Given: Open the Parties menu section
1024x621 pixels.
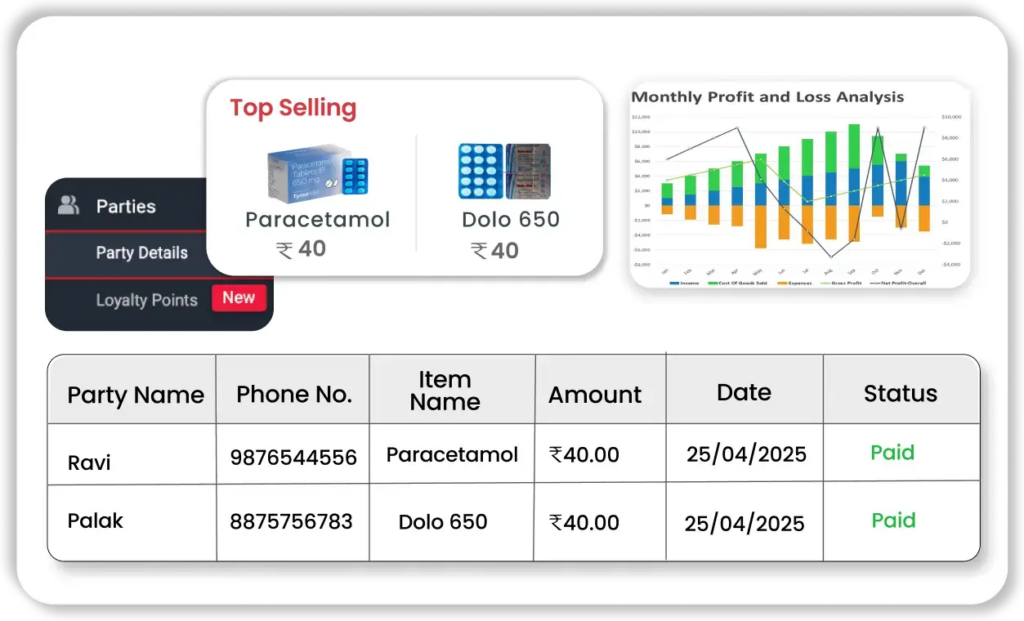Looking at the screenshot, I should coord(125,207).
